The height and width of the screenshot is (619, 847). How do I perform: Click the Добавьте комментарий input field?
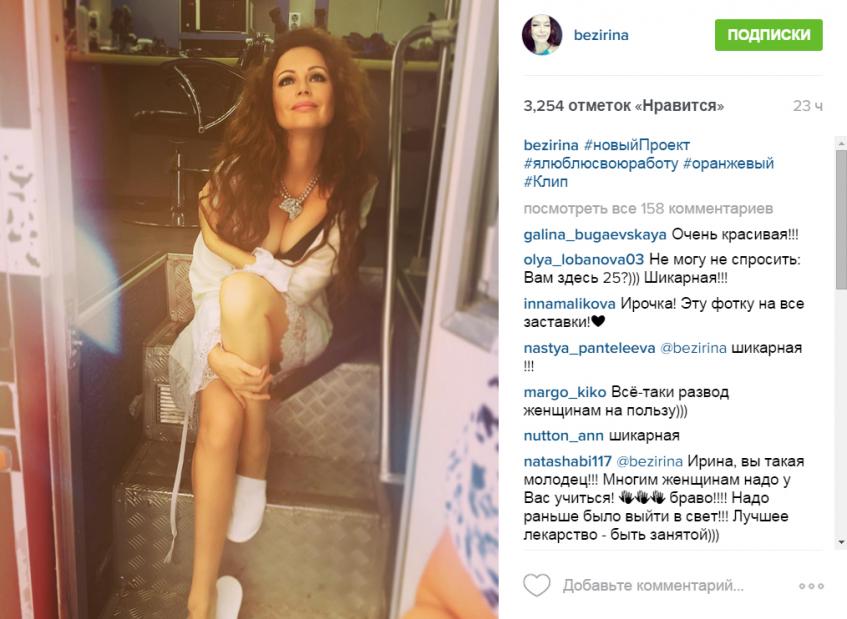(x=653, y=586)
